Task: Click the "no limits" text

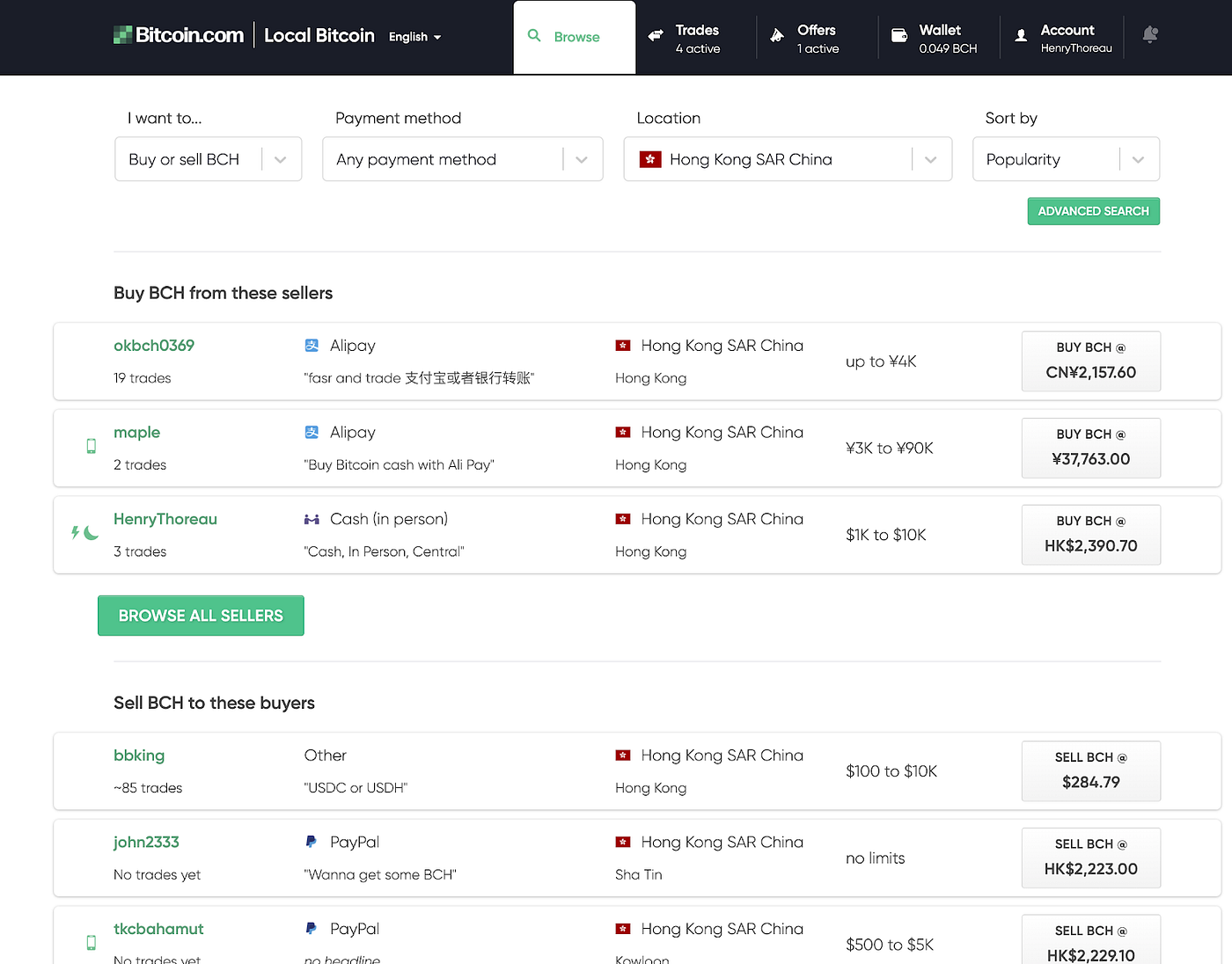Action: click(x=876, y=858)
